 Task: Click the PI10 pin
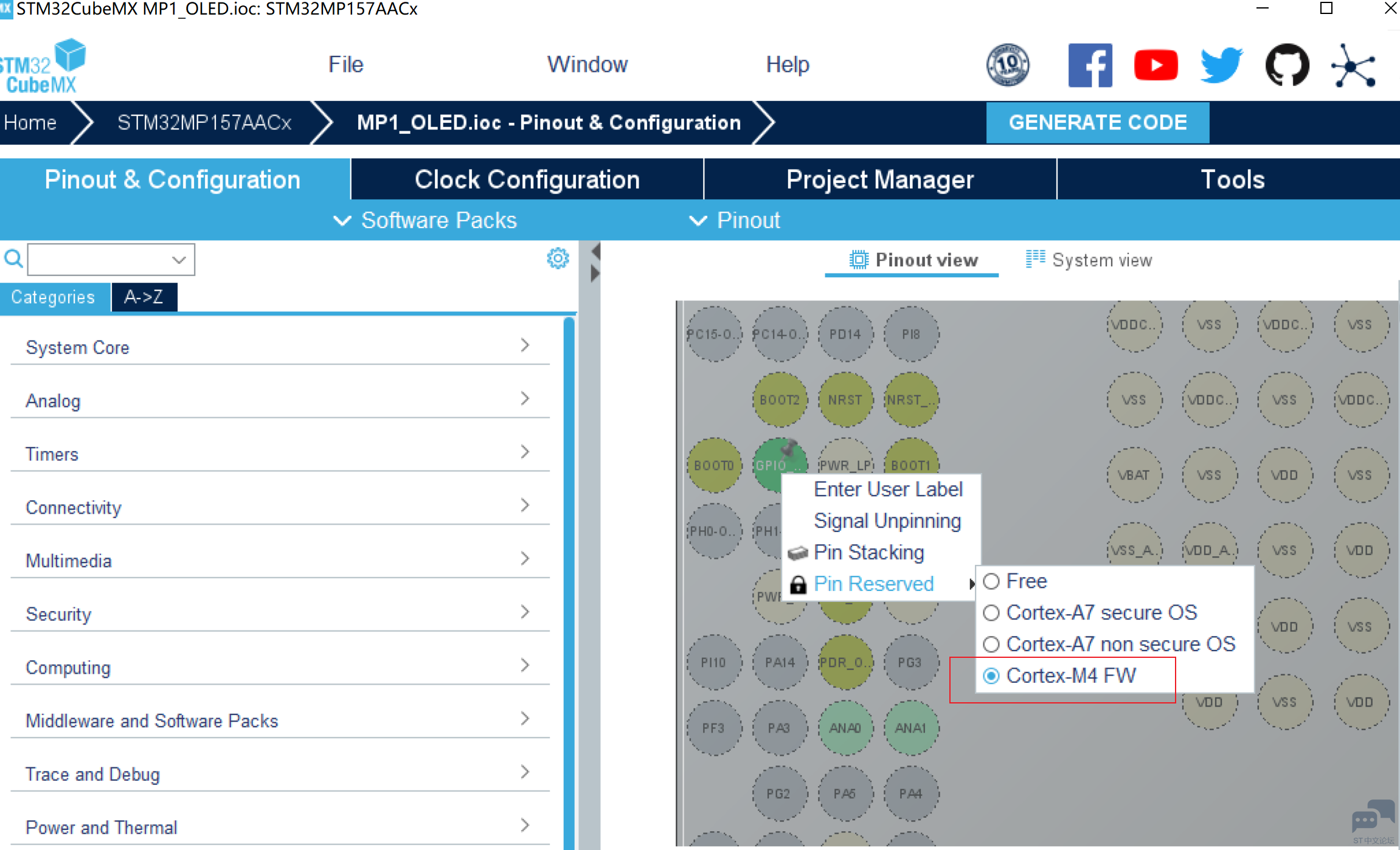(714, 662)
